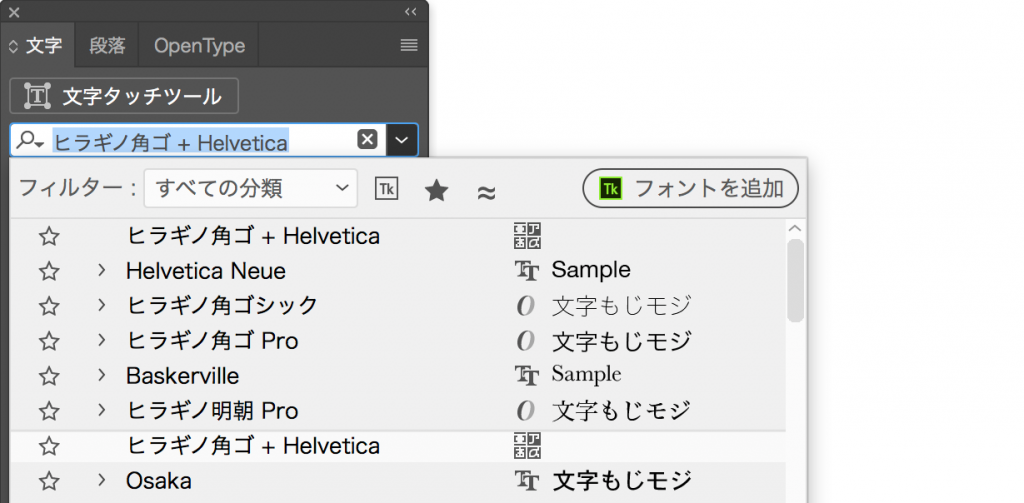Screen dimensions: 1024x503
Task: Expand Helvetica Neue font family
Action: pyautogui.click(x=101, y=270)
